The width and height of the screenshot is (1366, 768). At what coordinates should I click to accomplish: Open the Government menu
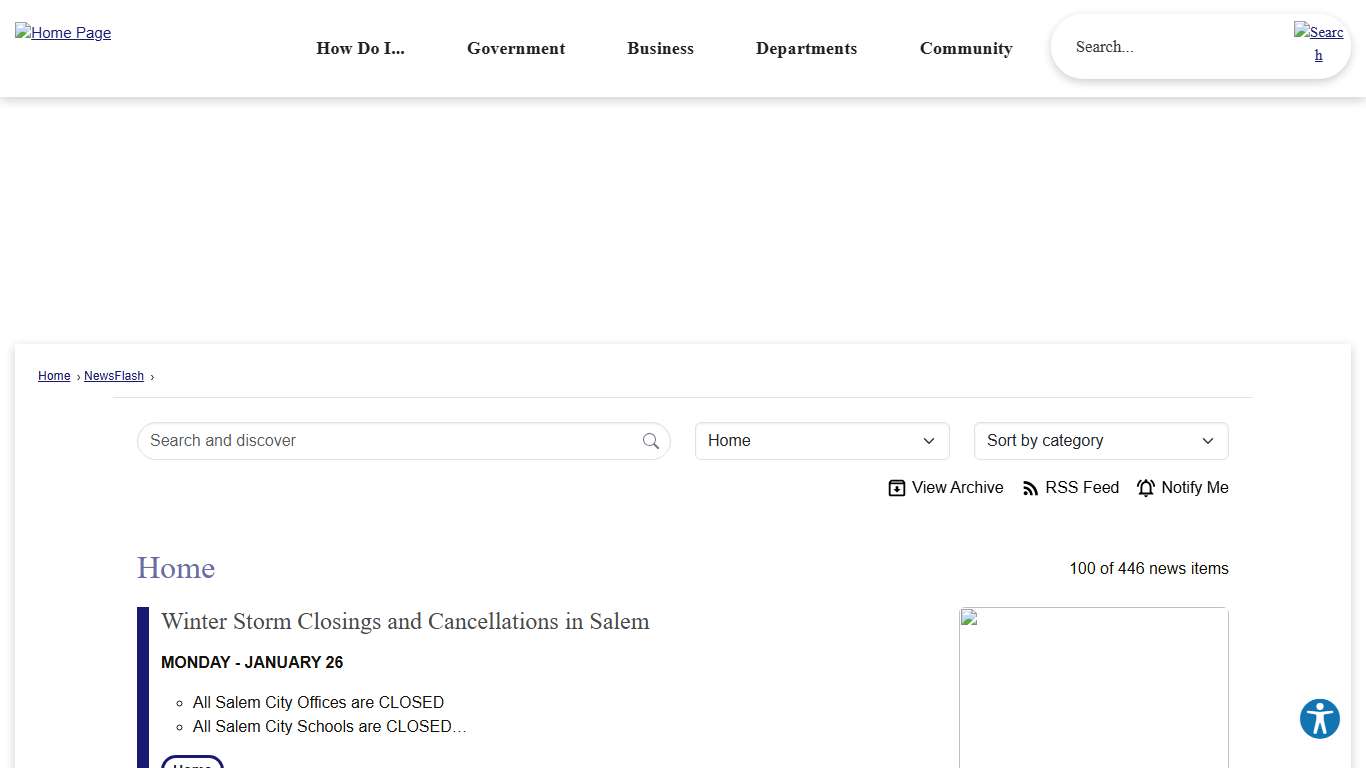[x=516, y=49]
